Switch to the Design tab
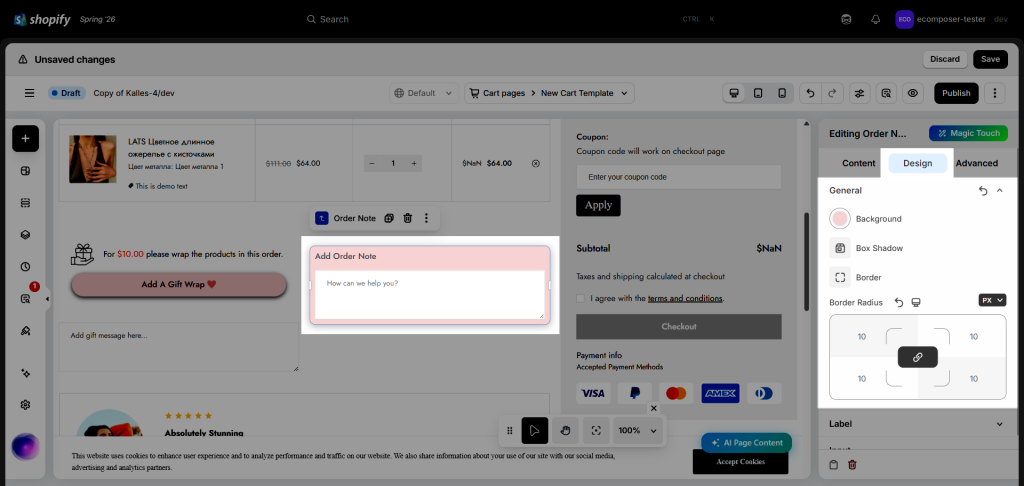The width and height of the screenshot is (1024, 486). [x=918, y=163]
